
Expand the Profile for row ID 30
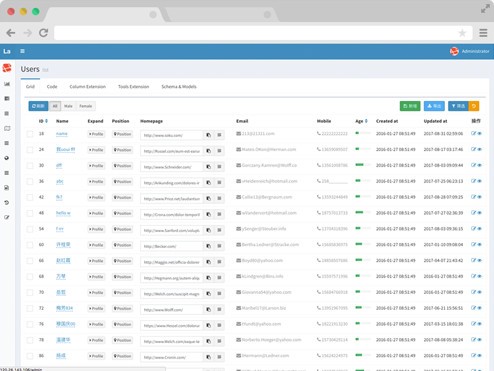point(96,166)
